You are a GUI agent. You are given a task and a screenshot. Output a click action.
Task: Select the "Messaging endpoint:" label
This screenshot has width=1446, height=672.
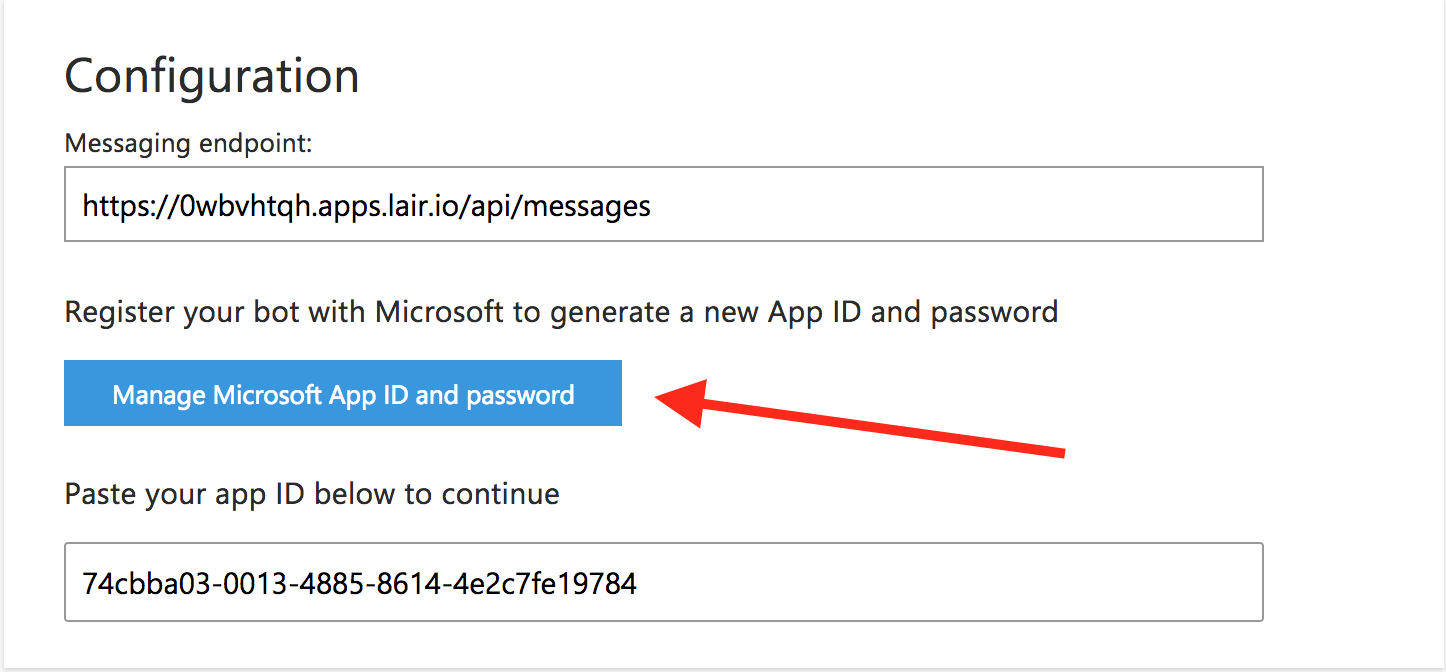(188, 144)
